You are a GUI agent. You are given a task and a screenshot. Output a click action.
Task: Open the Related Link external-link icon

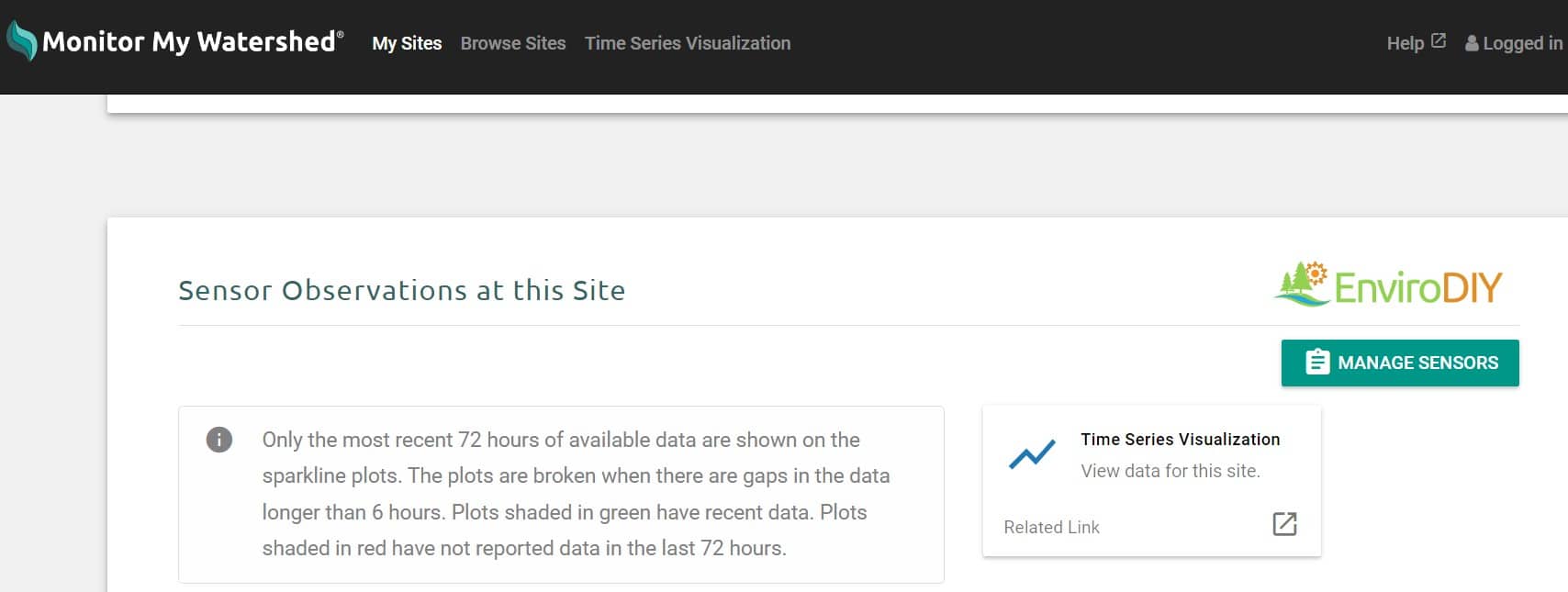tap(1284, 524)
